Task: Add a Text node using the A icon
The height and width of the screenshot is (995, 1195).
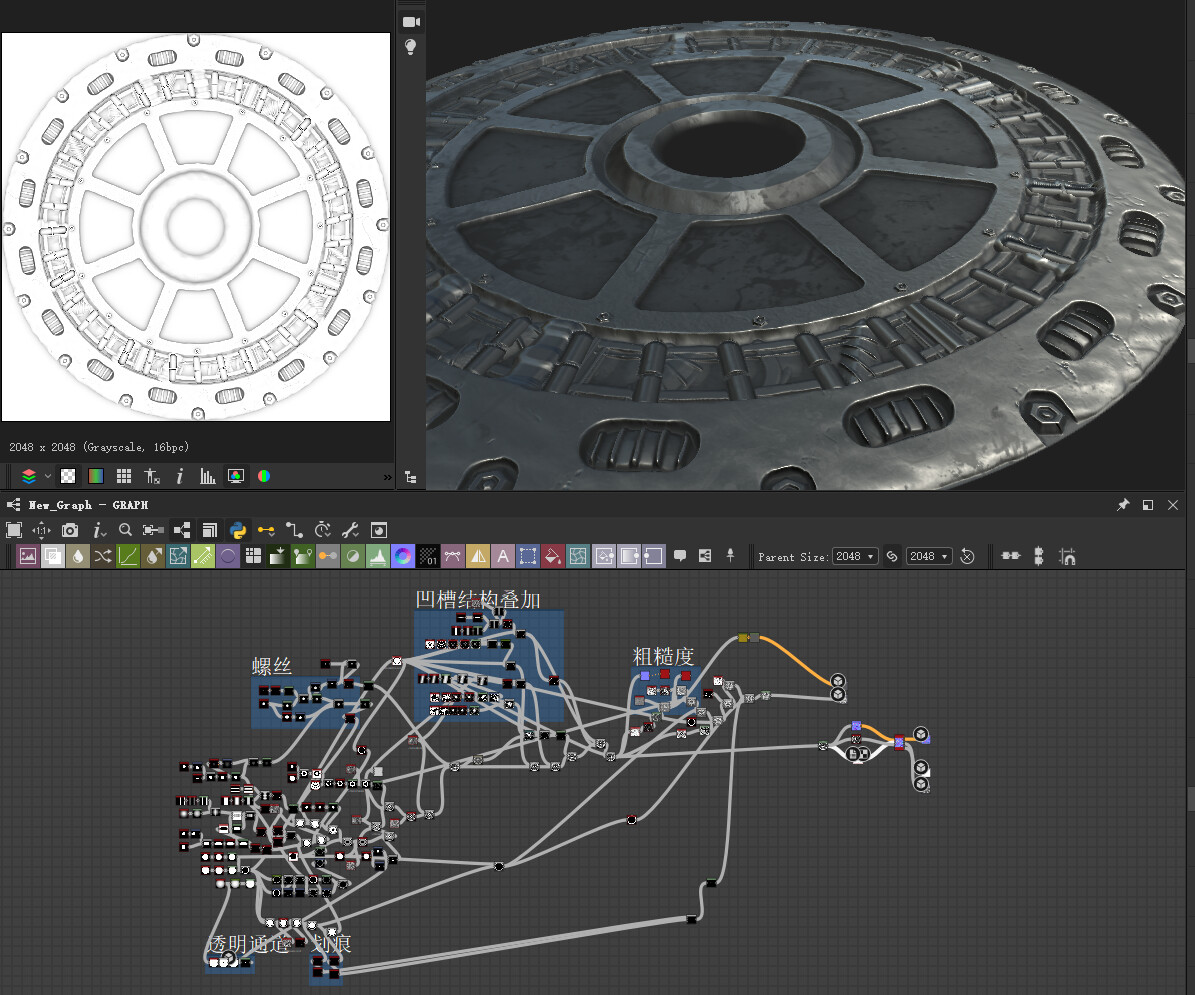Action: point(502,555)
